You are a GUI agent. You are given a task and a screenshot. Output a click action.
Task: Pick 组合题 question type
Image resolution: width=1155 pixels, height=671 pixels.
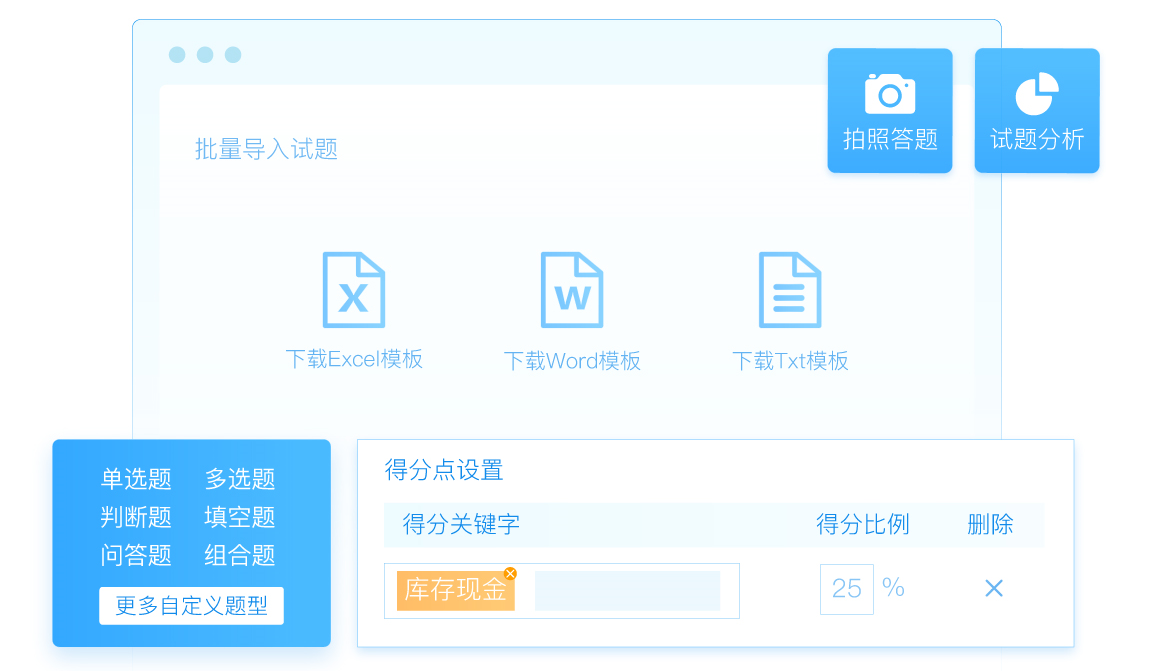coord(240,555)
